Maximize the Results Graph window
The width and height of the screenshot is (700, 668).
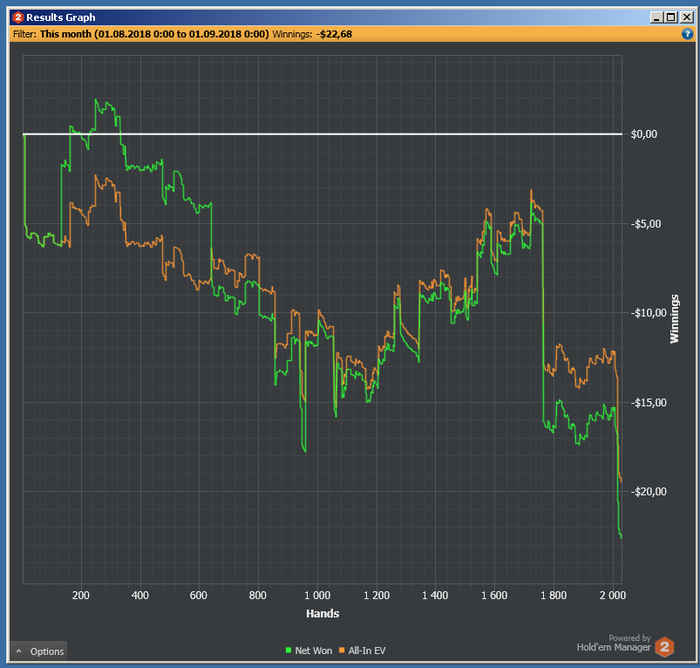(671, 17)
